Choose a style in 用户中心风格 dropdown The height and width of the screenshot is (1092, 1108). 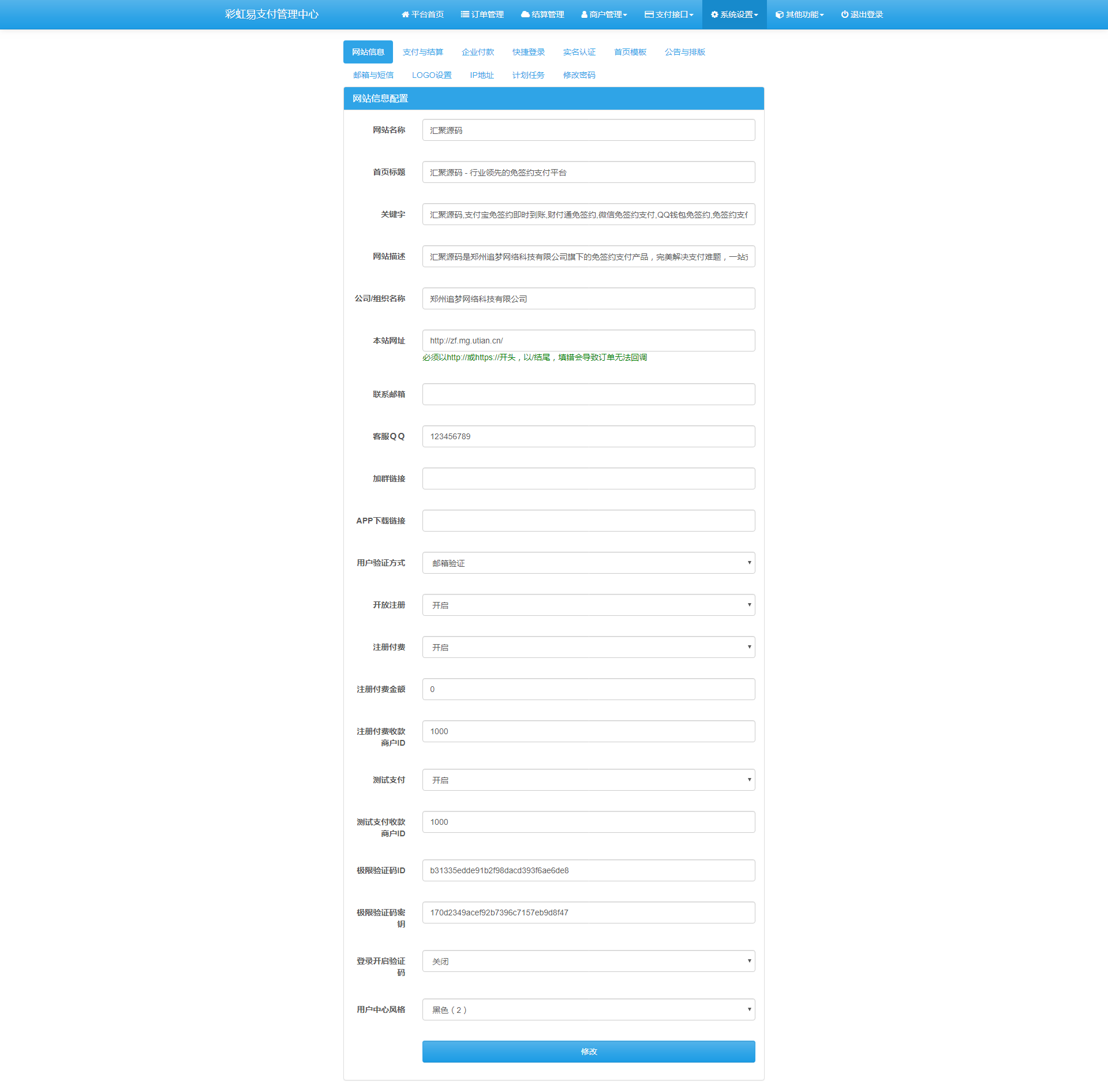point(588,1009)
